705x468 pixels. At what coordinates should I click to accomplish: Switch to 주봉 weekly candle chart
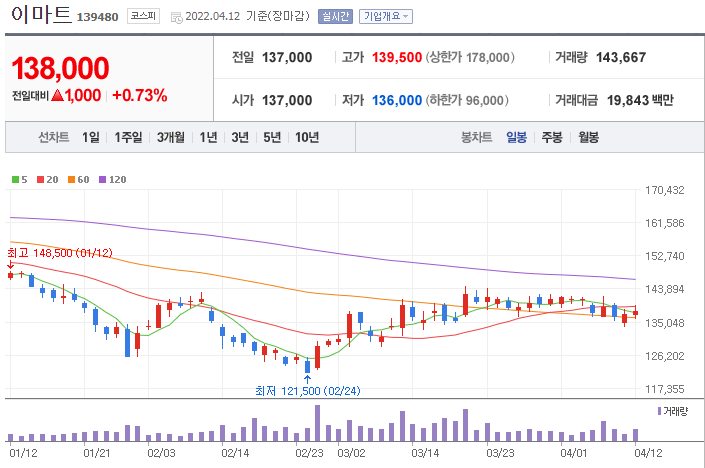(x=552, y=137)
